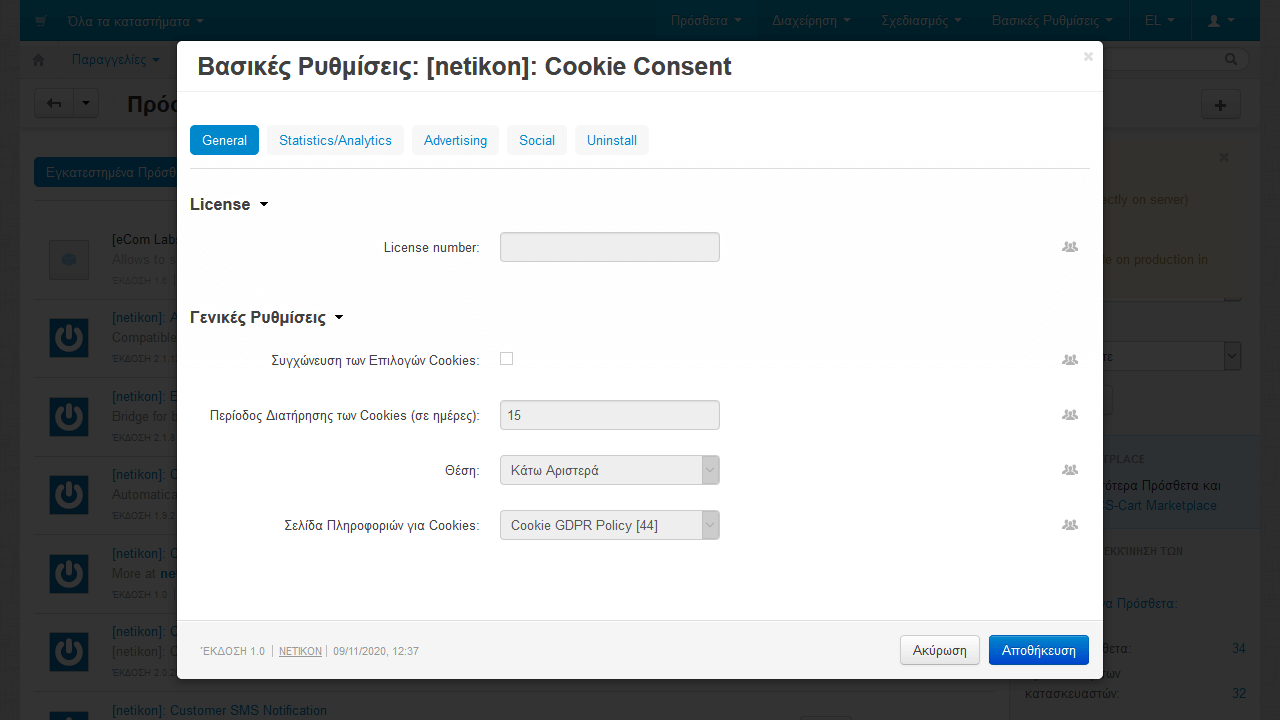Screen dimensions: 1280x720
Task: Click the Ακύρωση cancel button
Action: 940,650
